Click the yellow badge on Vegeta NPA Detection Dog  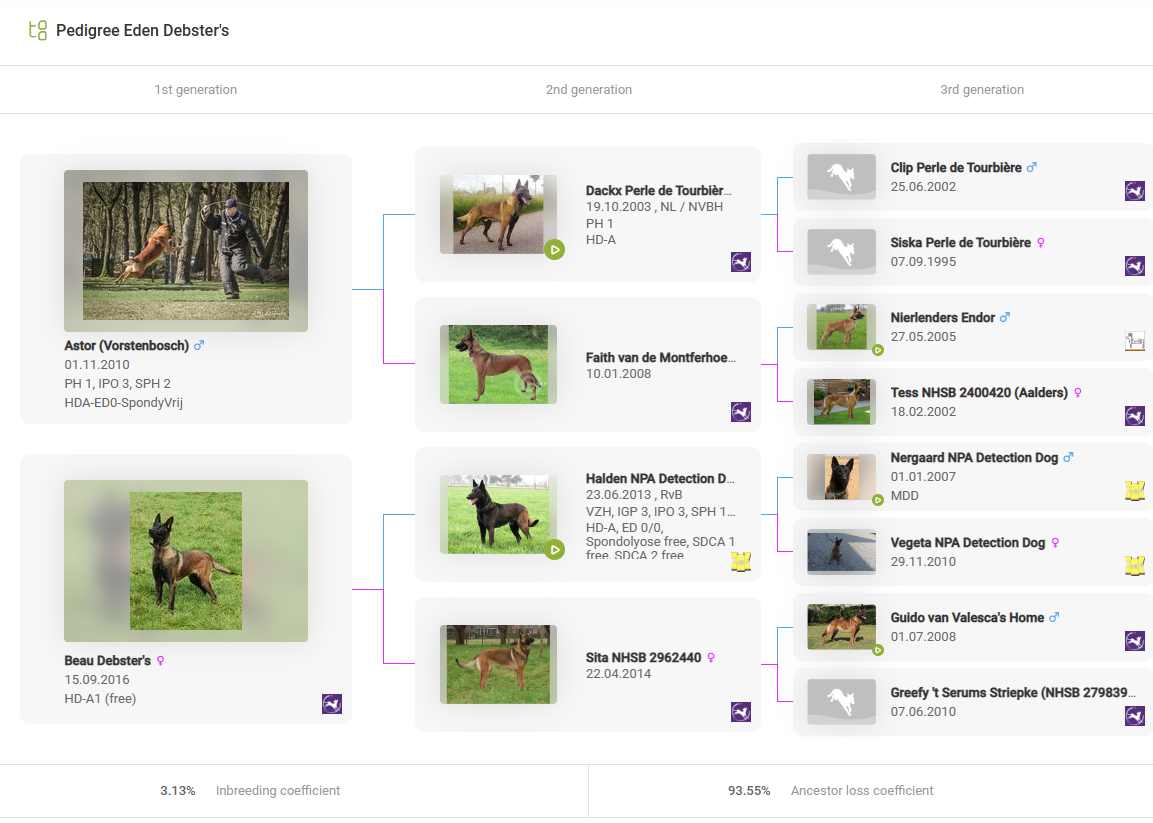tap(1134, 565)
